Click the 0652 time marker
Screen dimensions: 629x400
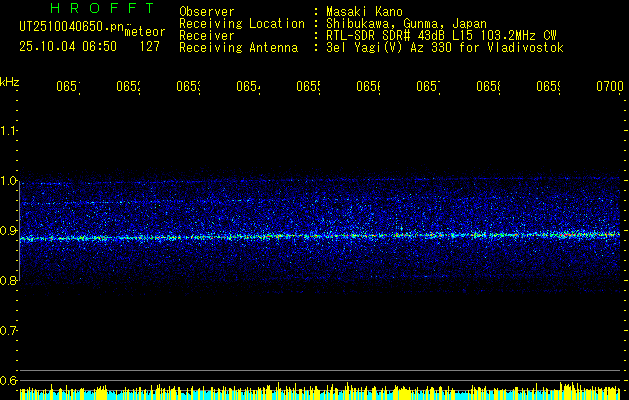point(128,87)
